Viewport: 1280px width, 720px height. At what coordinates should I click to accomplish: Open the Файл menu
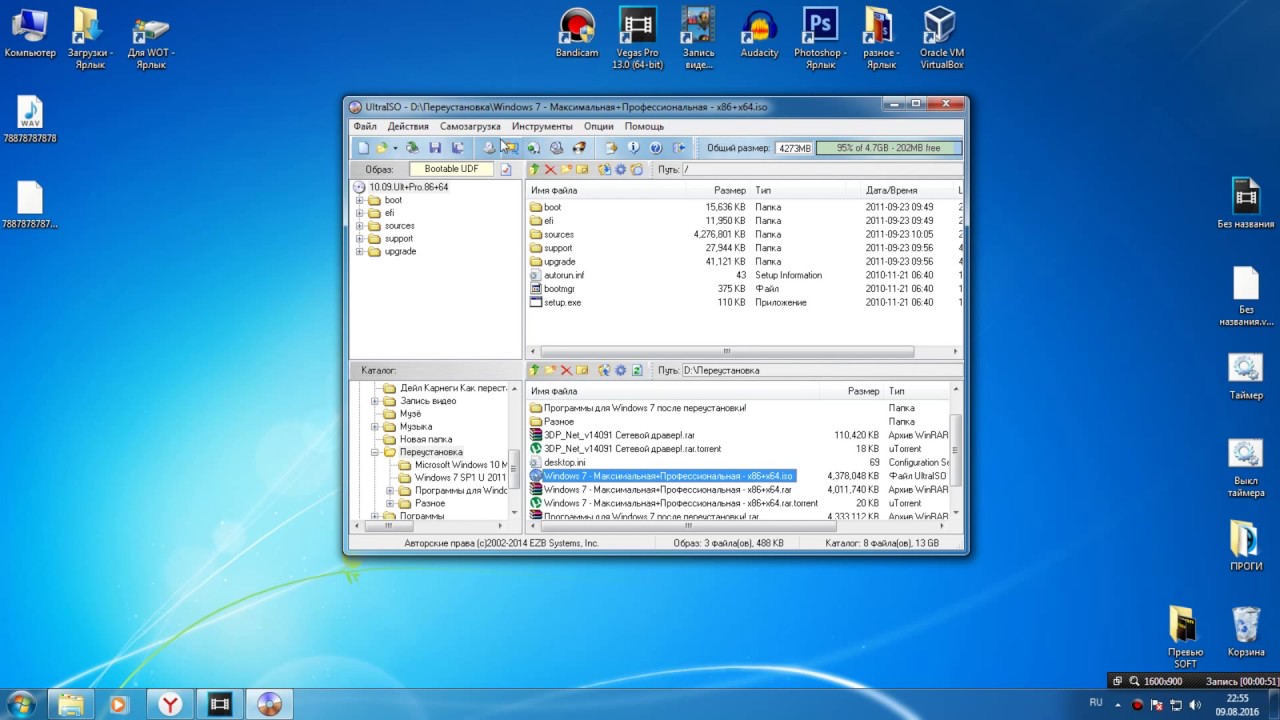365,127
